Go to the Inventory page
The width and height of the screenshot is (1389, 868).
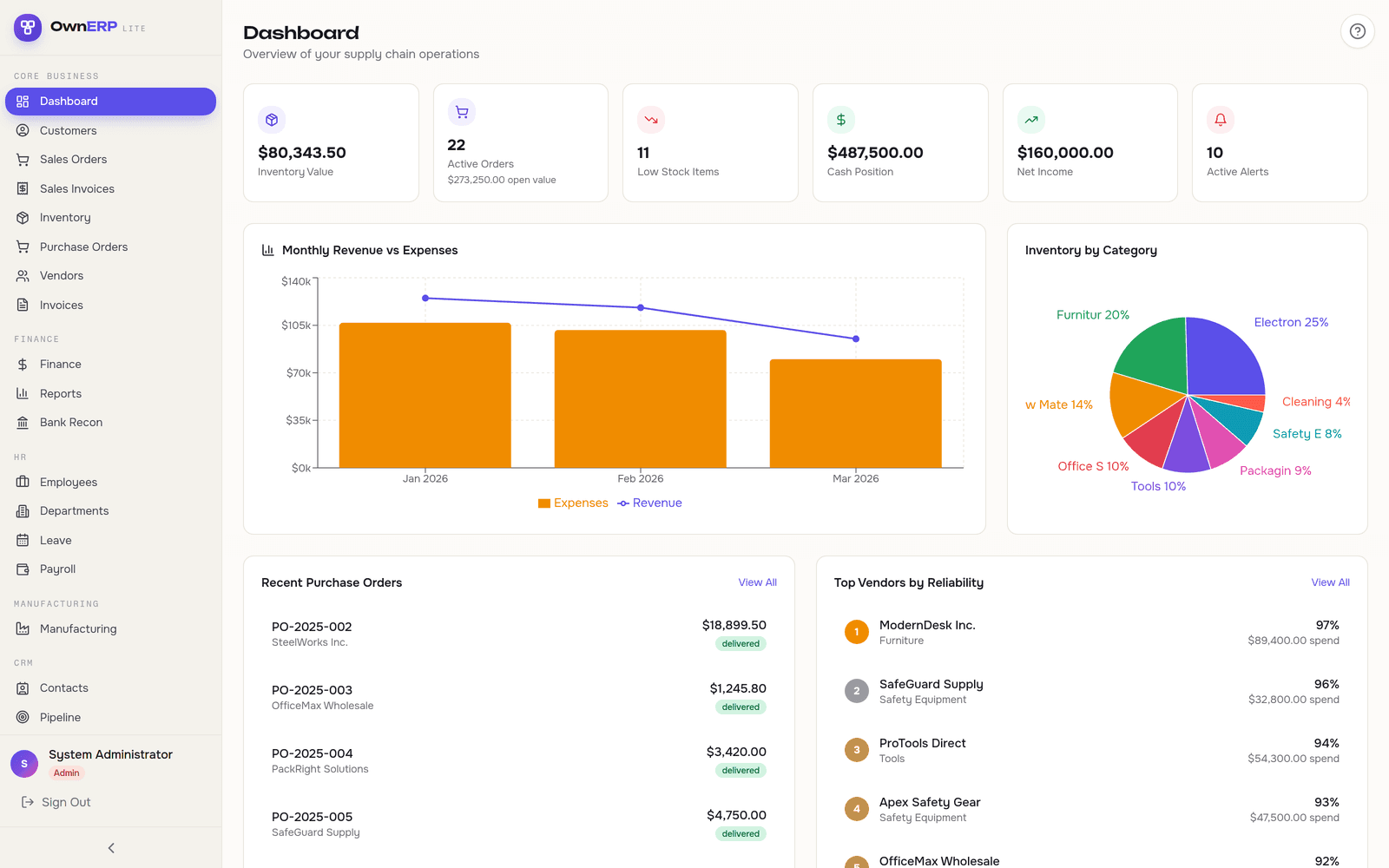click(110, 218)
